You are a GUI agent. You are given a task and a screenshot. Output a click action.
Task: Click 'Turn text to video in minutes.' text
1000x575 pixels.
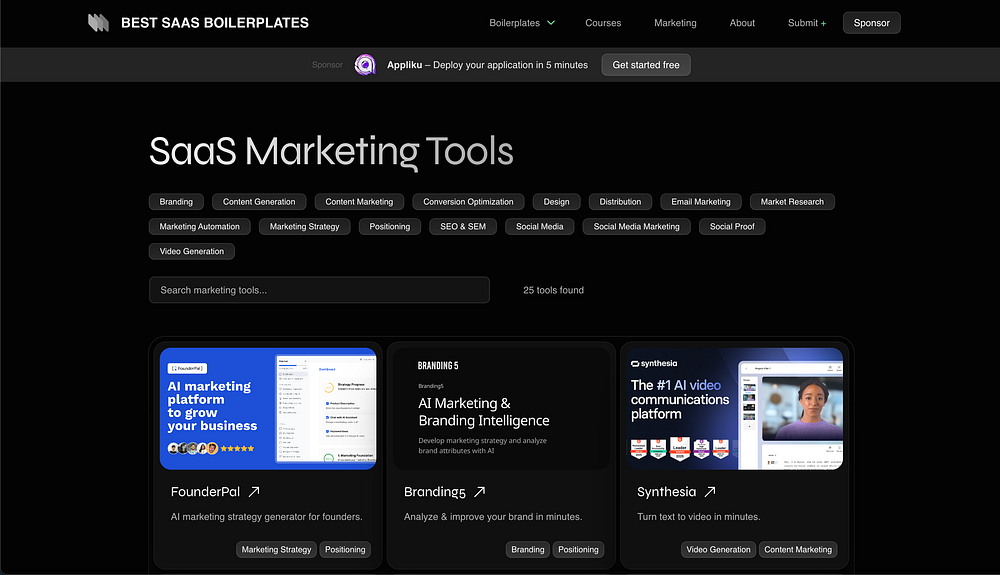[698, 517]
